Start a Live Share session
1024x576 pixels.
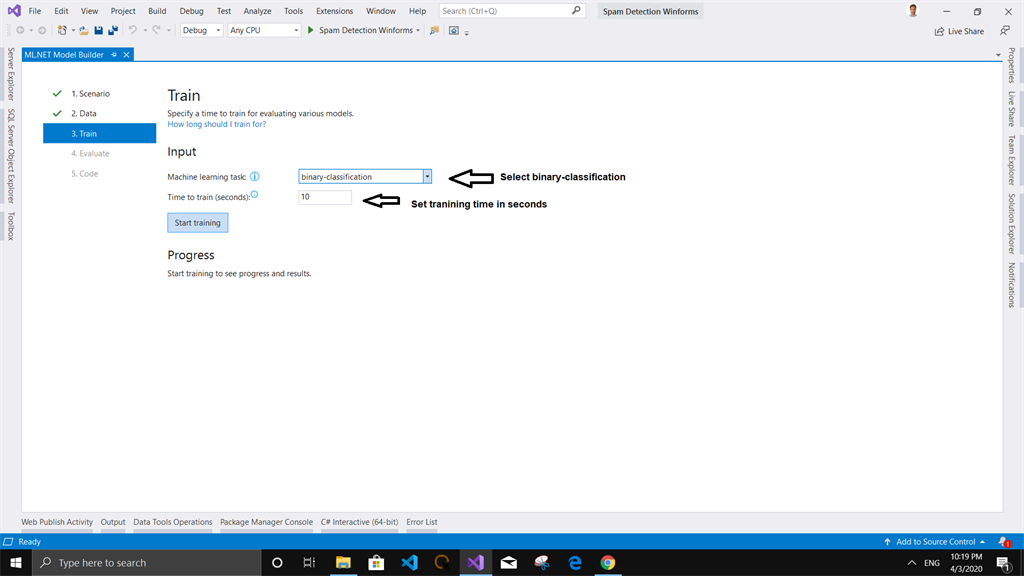[x=958, y=31]
